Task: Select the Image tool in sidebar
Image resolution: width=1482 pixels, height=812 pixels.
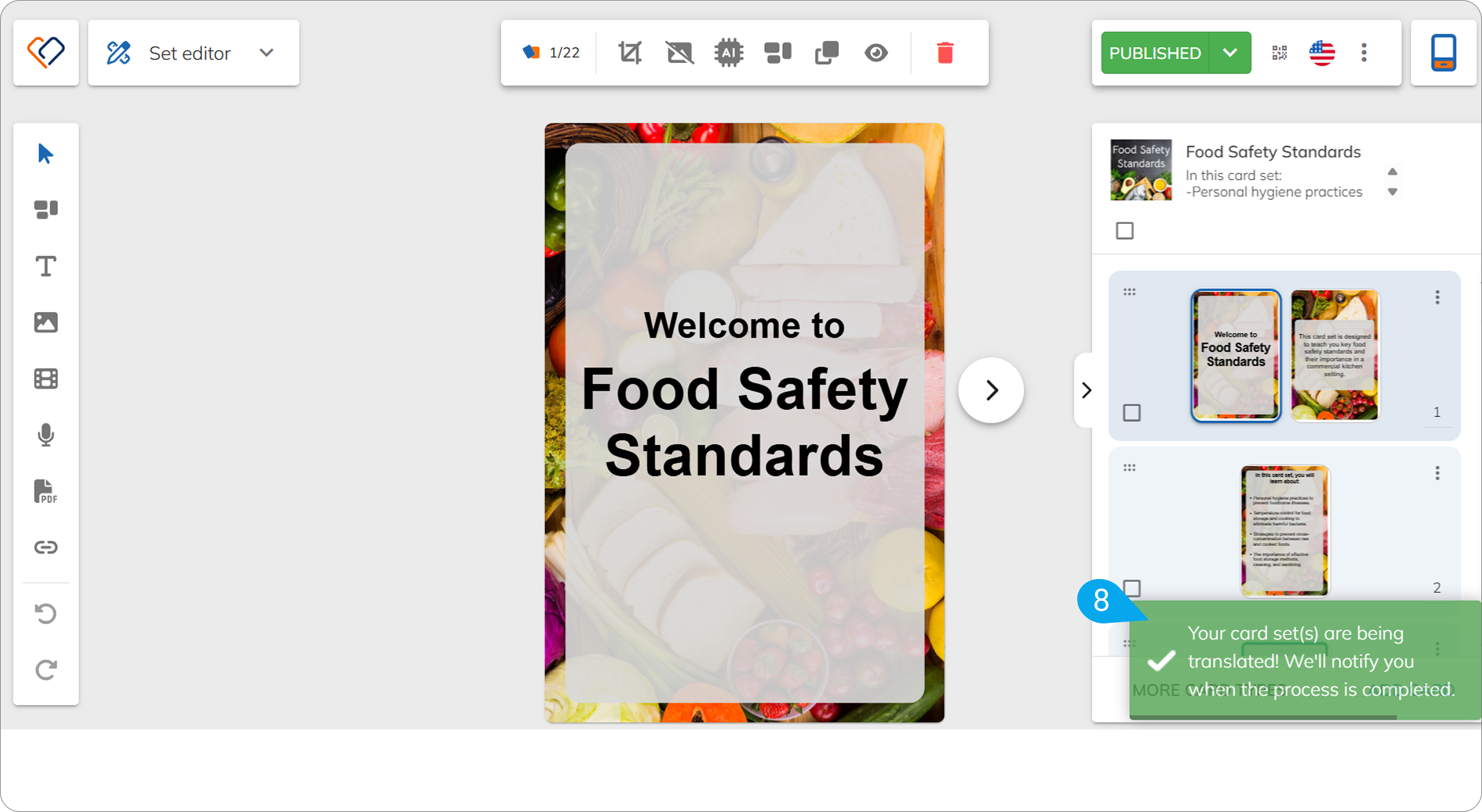Action: [46, 322]
